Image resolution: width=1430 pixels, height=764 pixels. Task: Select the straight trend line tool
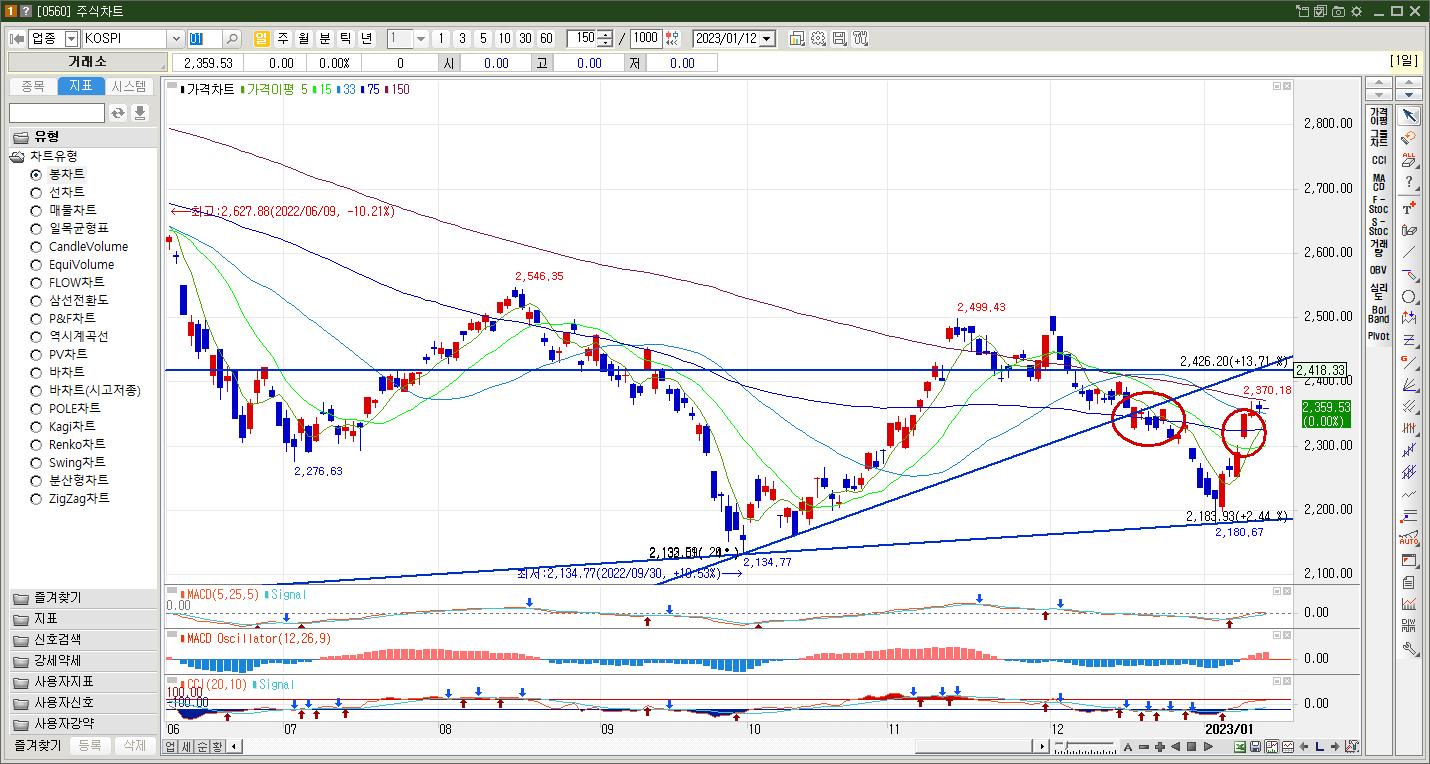coord(1409,253)
